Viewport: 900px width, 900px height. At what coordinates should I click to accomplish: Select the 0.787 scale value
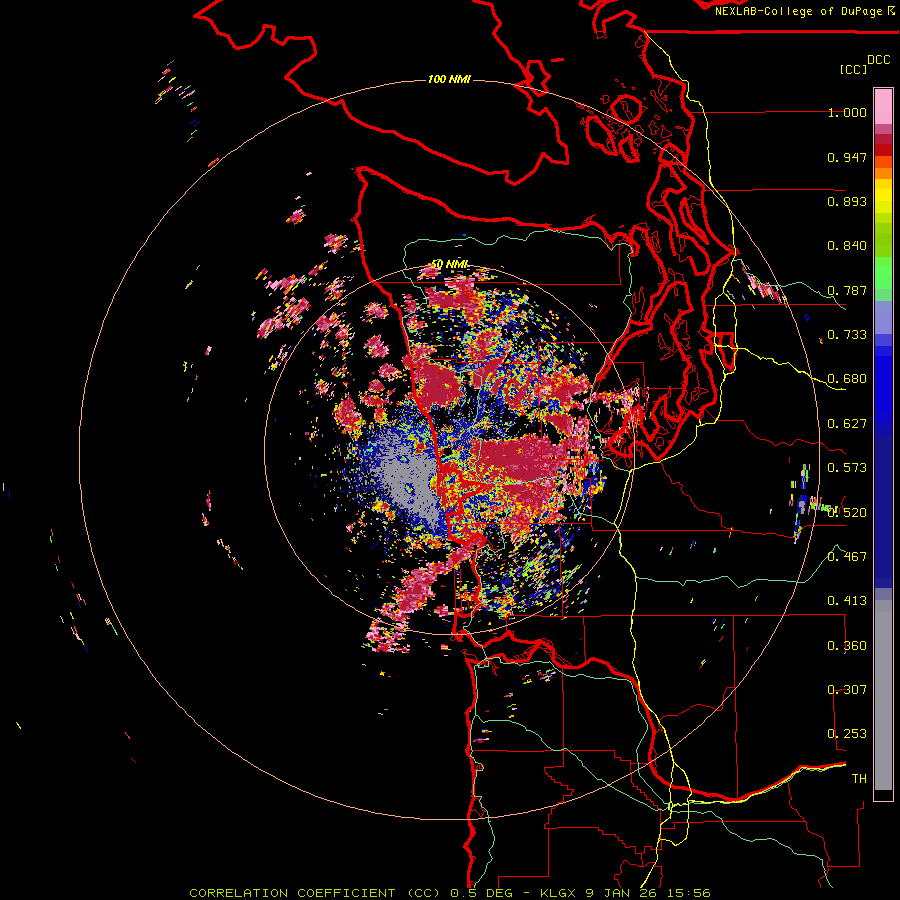click(x=847, y=290)
